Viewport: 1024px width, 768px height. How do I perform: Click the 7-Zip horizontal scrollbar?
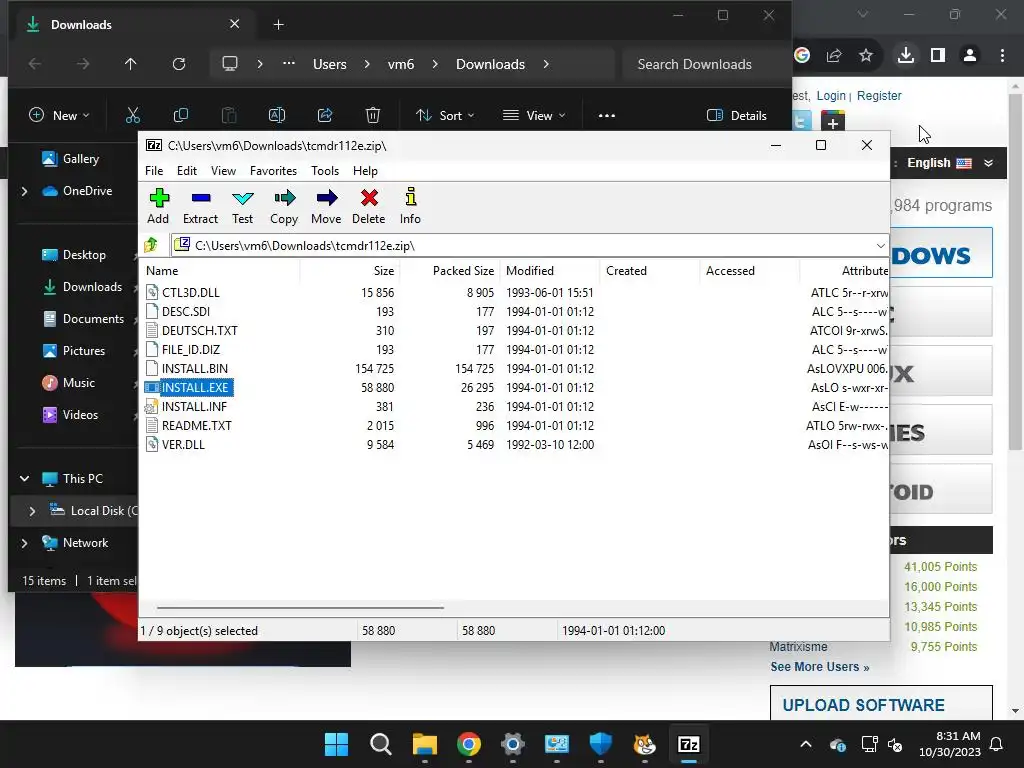point(300,607)
